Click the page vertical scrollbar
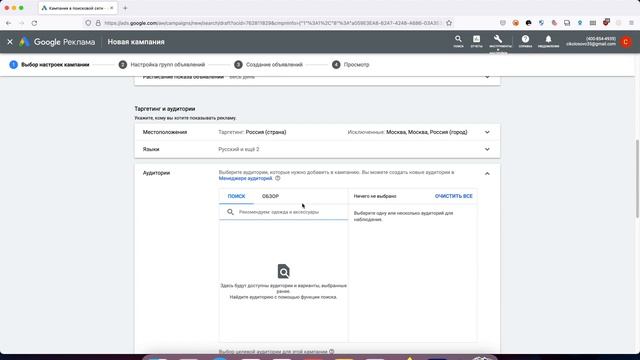The width and height of the screenshot is (640, 360). [637, 180]
